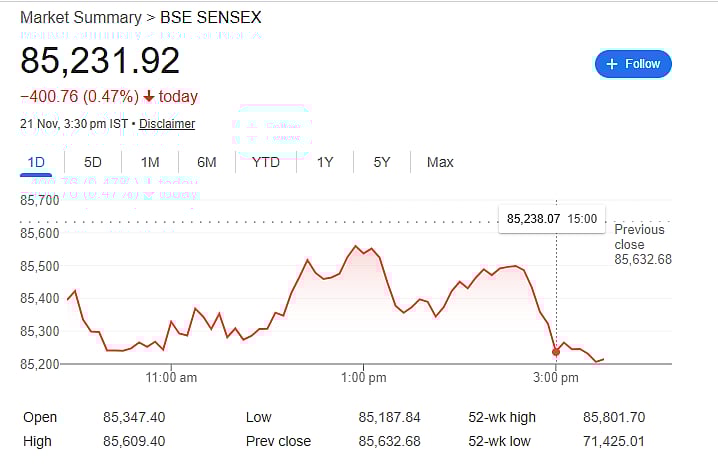Show the 6M chart range
Viewport: 718px width, 468px height.
pos(207,162)
